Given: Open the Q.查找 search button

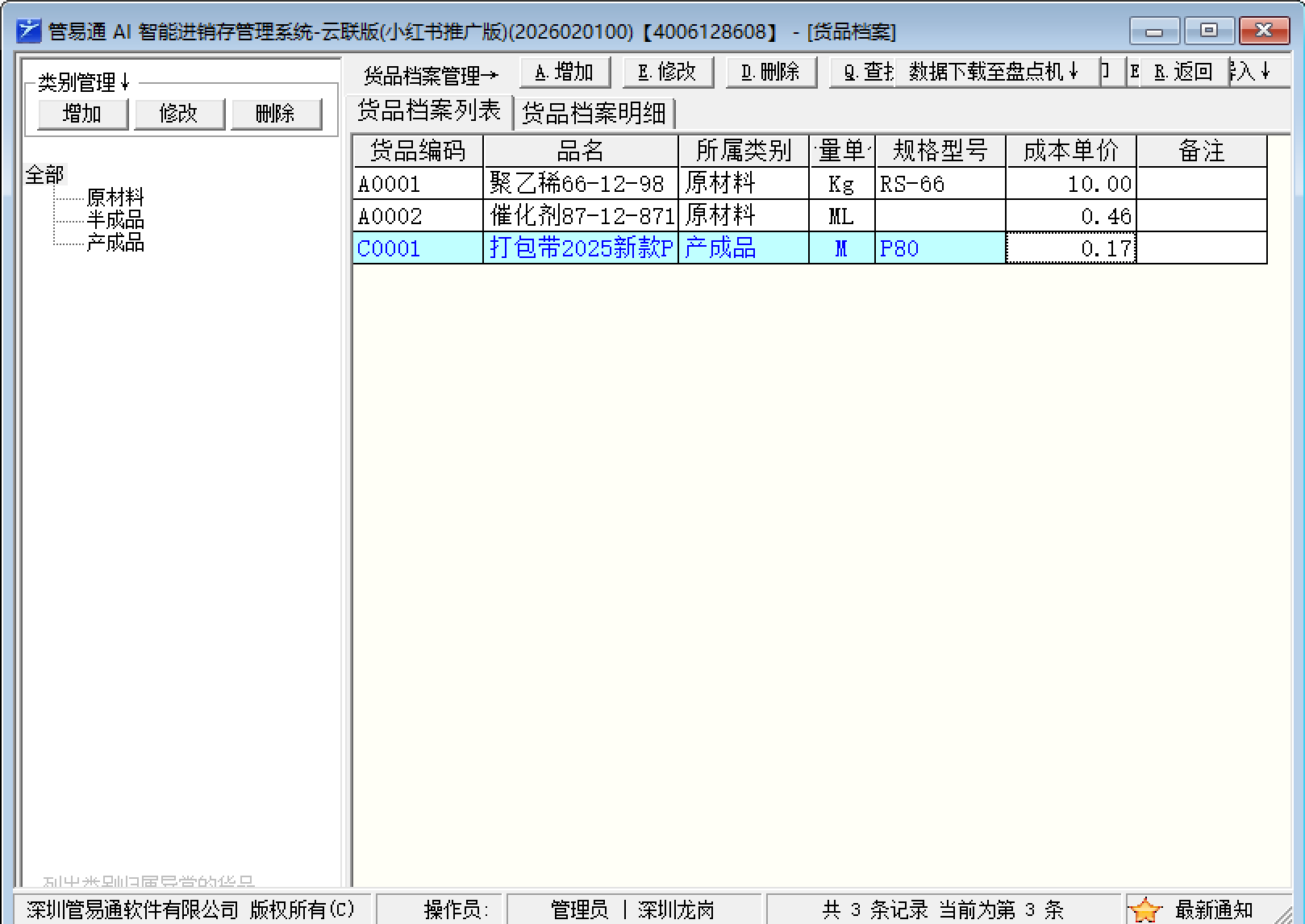Looking at the screenshot, I should (x=861, y=73).
